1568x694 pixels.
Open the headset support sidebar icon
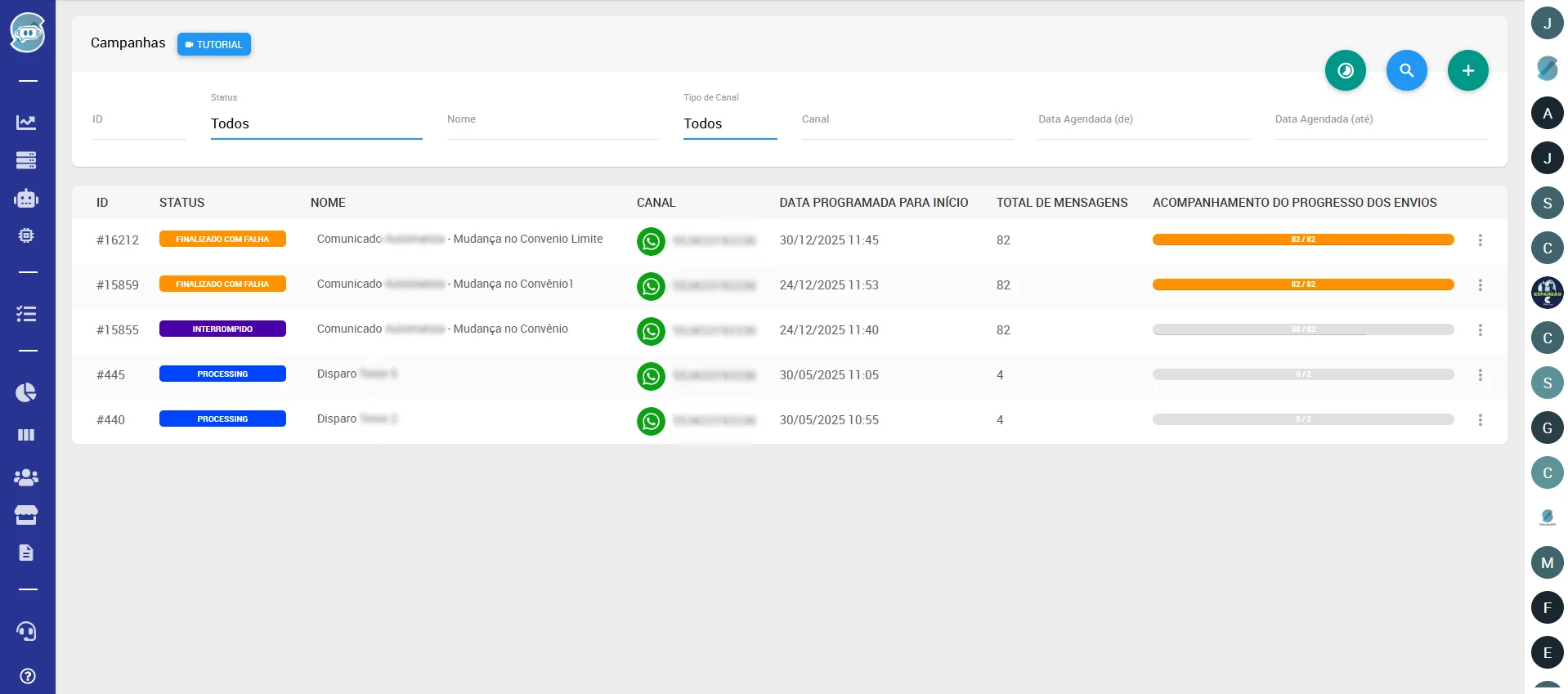[26, 631]
